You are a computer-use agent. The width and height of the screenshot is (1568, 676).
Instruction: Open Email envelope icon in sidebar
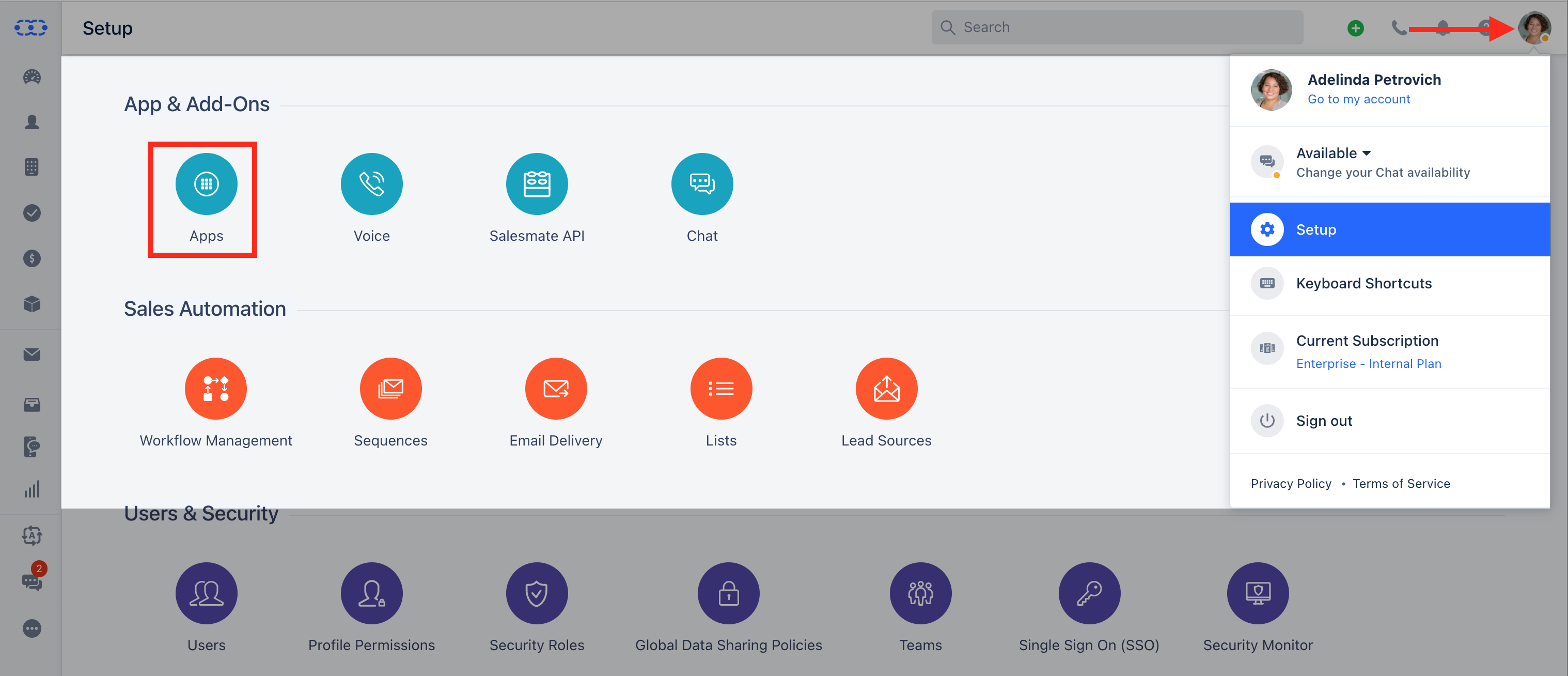tap(32, 355)
